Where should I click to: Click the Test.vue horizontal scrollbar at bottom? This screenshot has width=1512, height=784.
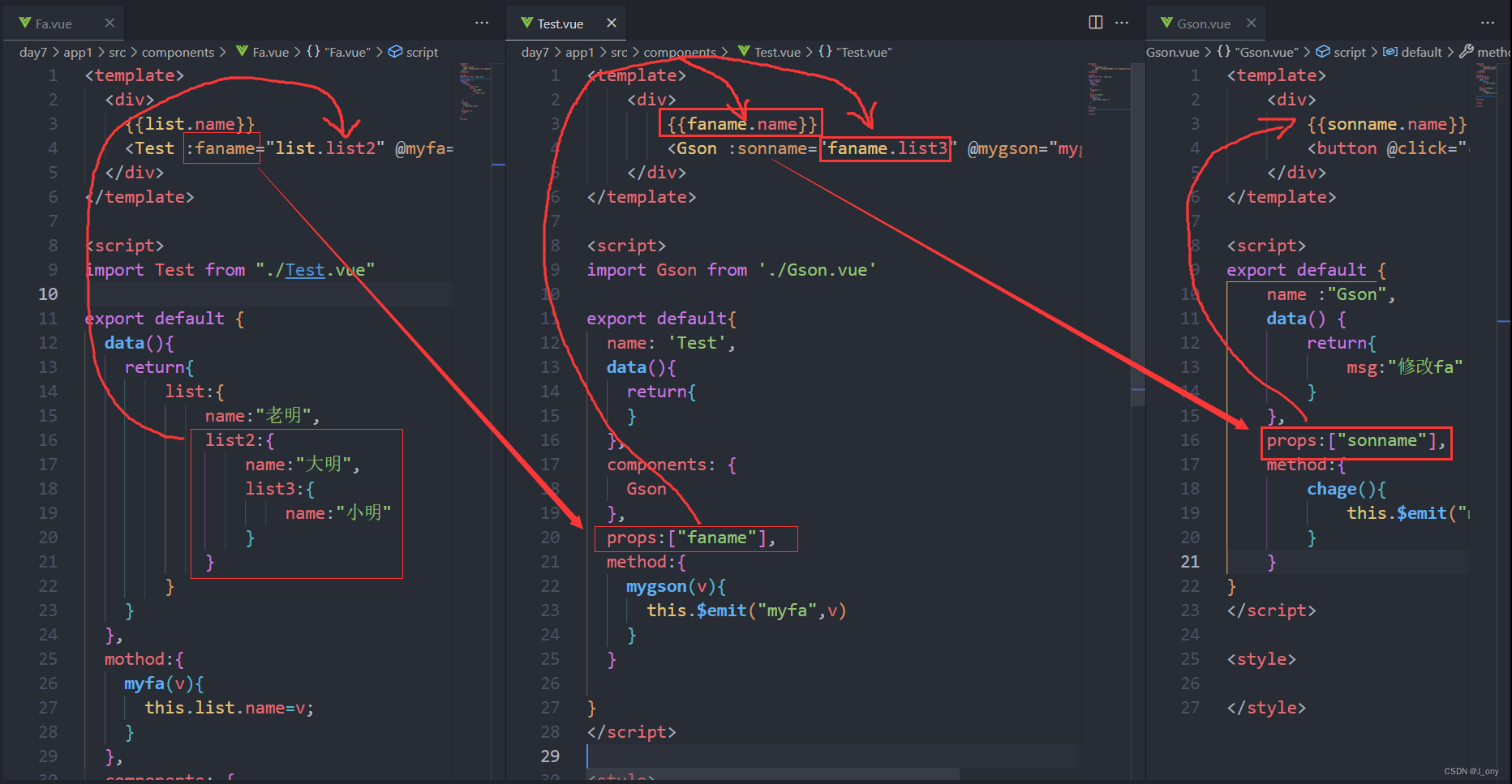pyautogui.click(x=773, y=773)
